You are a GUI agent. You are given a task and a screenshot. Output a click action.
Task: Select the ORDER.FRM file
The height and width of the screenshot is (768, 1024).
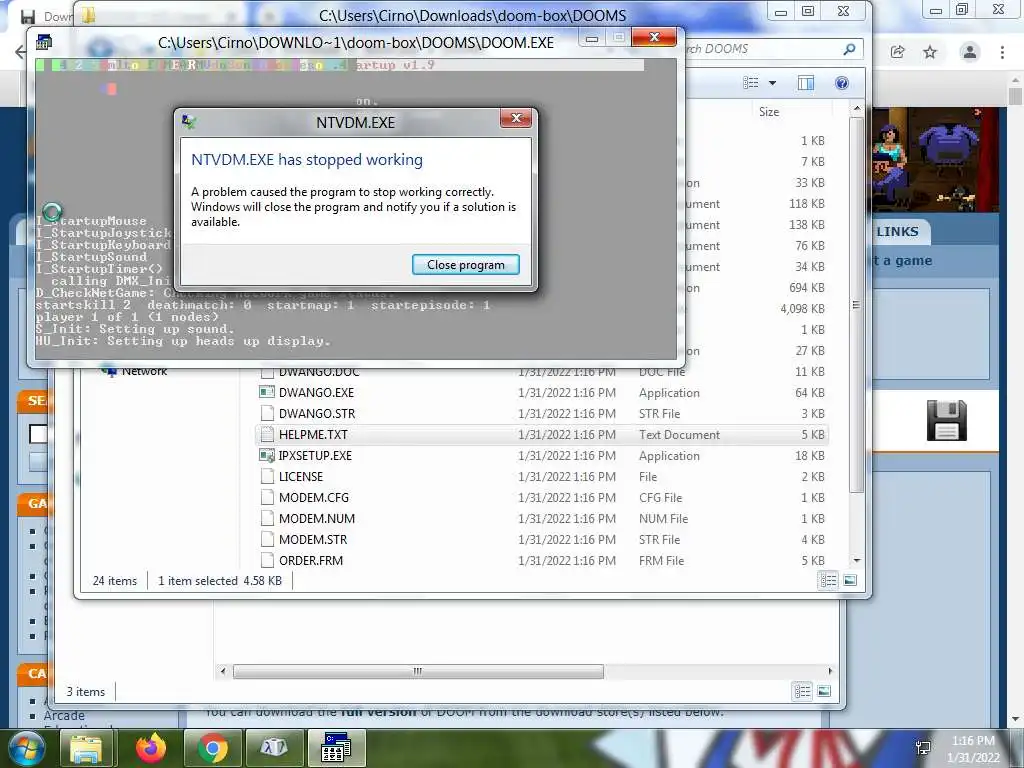pyautogui.click(x=310, y=560)
